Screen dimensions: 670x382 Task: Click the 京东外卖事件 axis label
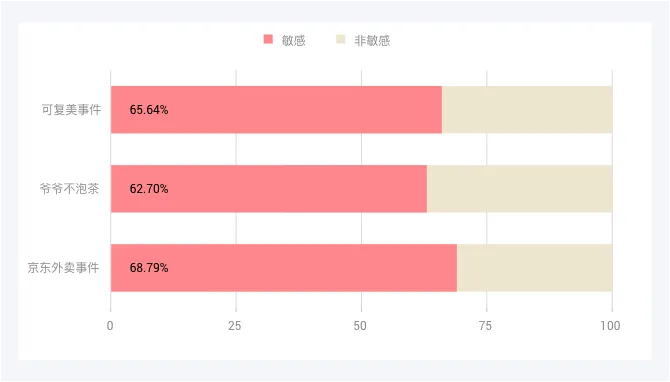point(64,267)
